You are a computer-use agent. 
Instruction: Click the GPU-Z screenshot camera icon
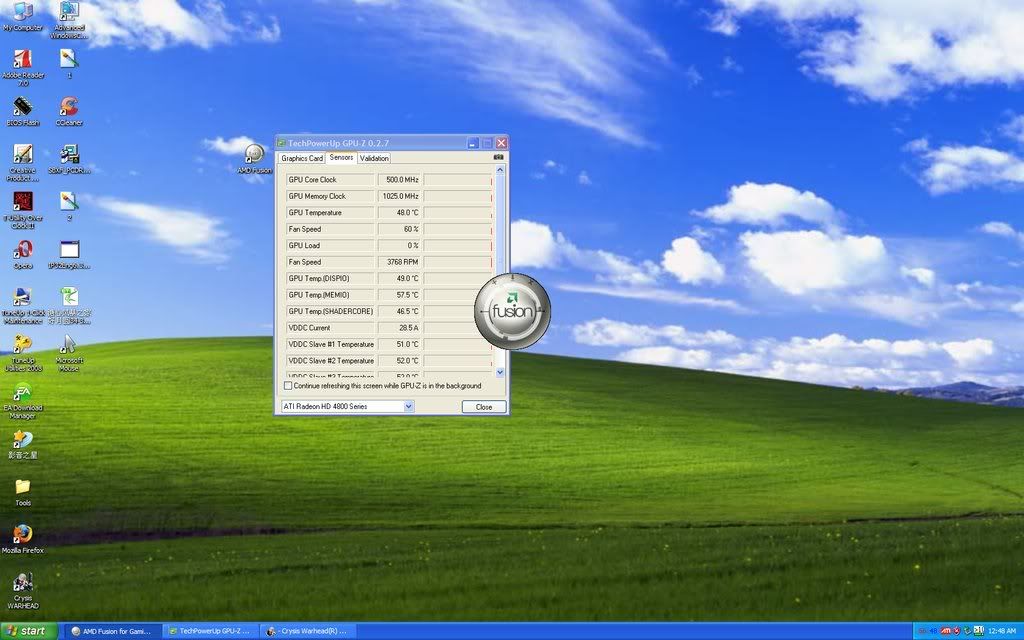pos(498,157)
